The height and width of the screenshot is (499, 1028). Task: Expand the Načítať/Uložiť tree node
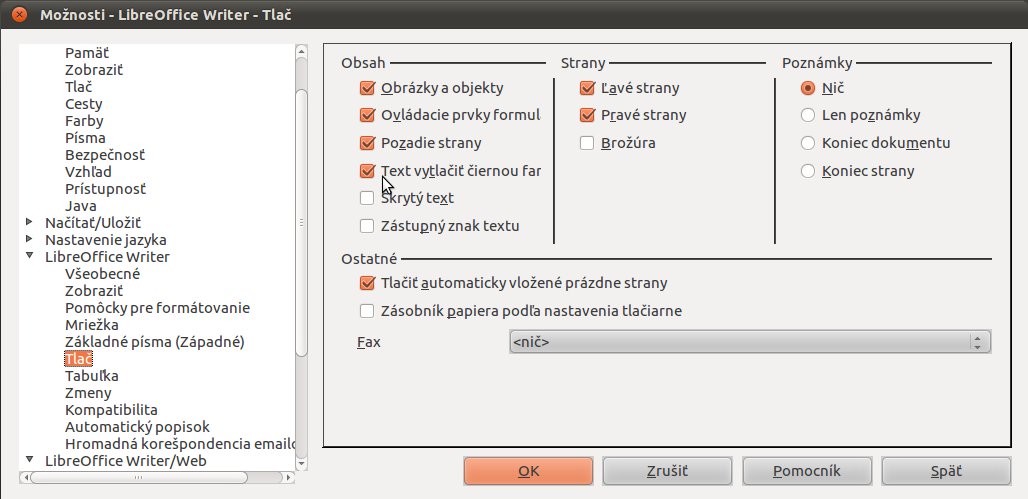point(29,222)
